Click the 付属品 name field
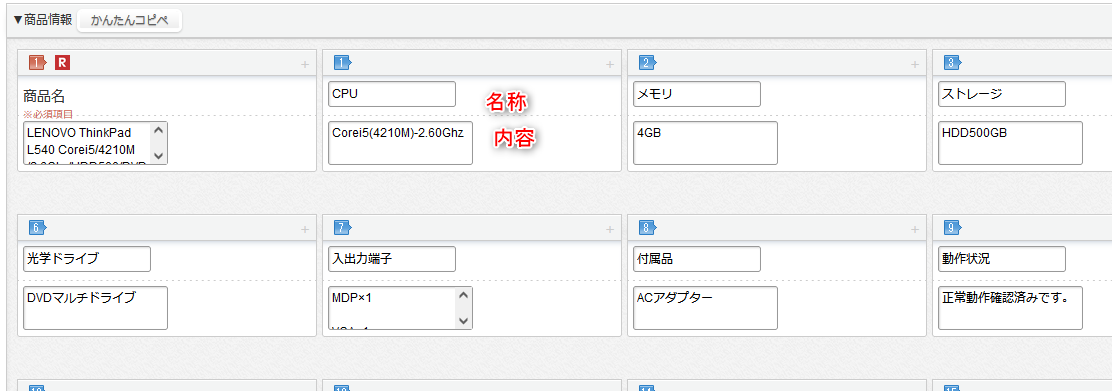This screenshot has height=391, width=1112. (697, 258)
